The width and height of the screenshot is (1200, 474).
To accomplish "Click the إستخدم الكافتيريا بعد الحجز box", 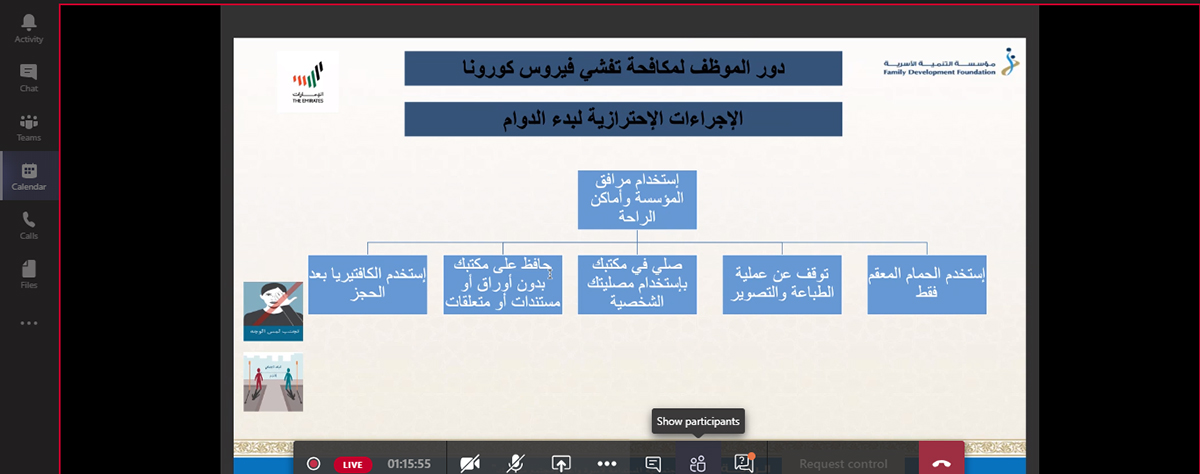I will click(369, 284).
